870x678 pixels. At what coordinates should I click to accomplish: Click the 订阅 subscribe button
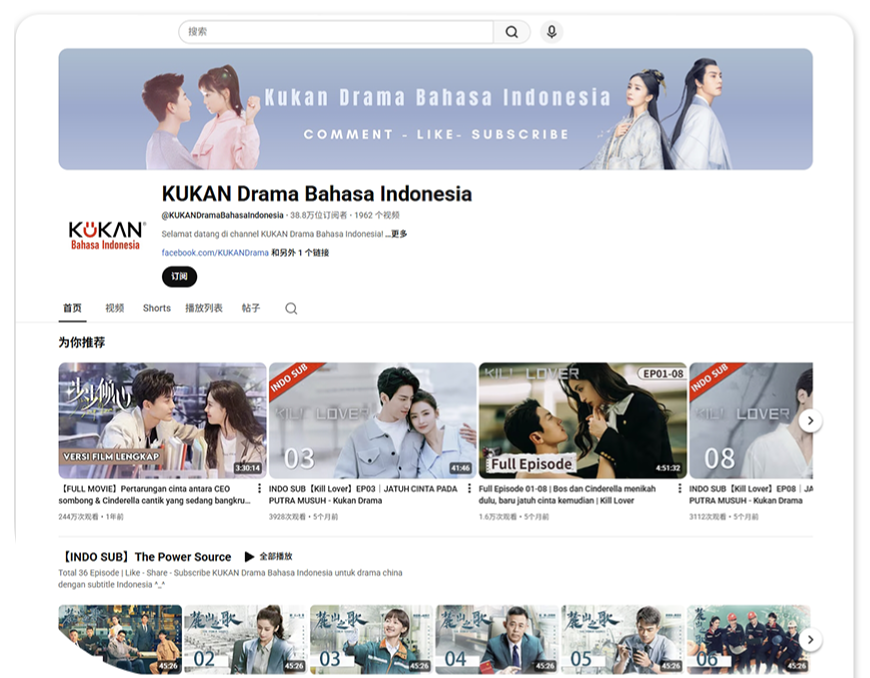179,277
